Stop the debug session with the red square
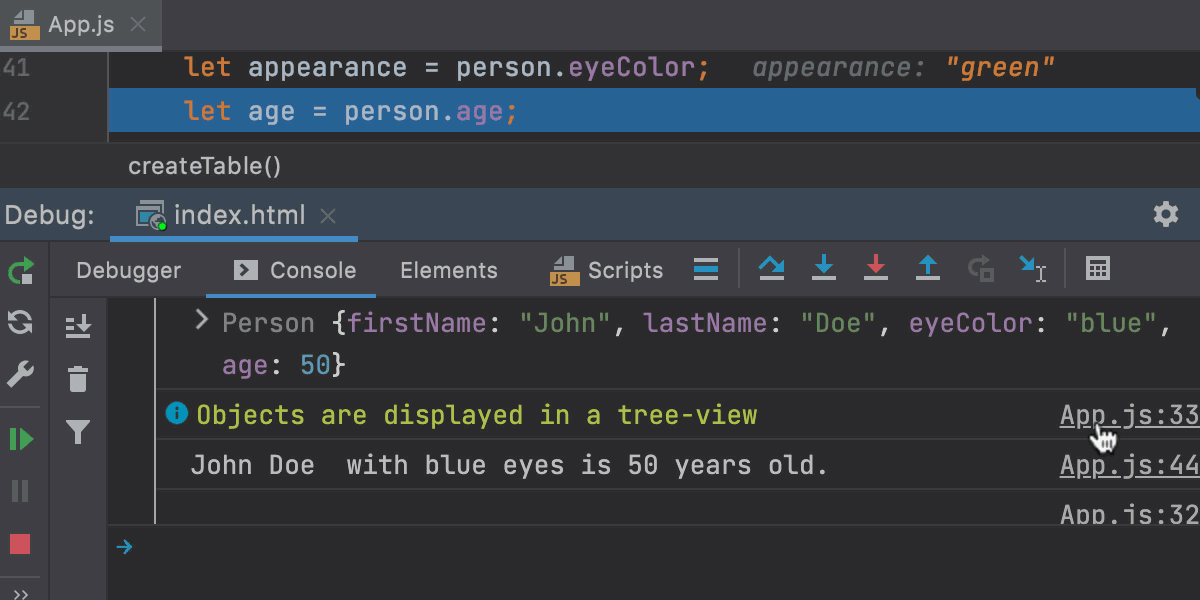 (x=20, y=543)
